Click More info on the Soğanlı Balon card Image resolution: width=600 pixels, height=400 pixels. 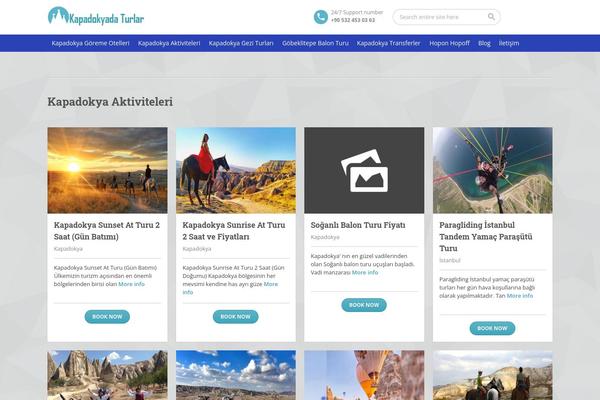pos(365,273)
